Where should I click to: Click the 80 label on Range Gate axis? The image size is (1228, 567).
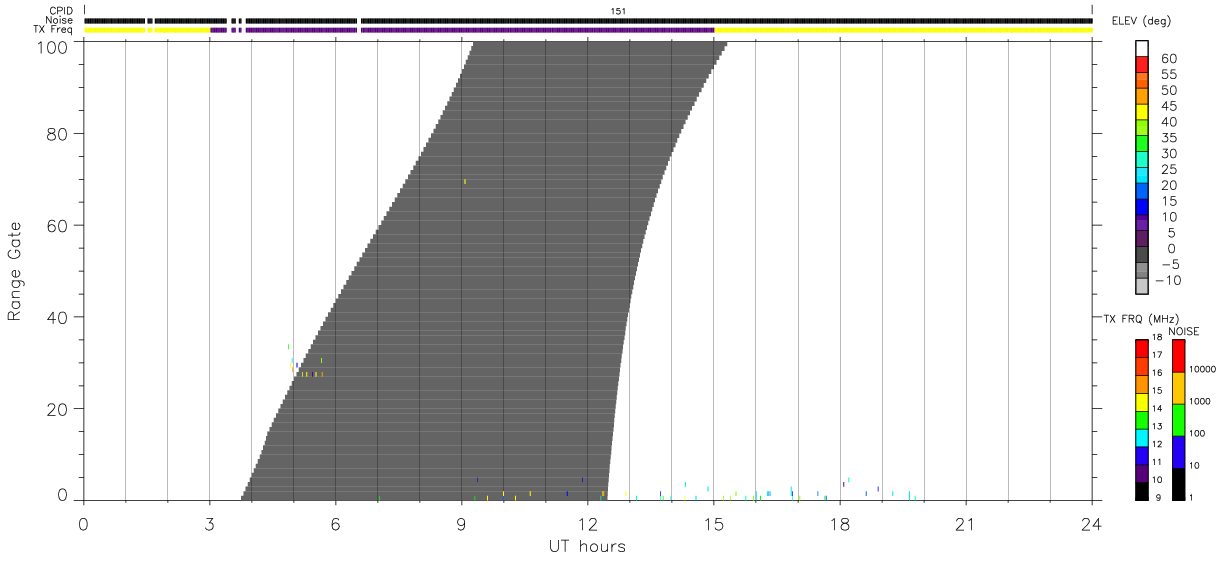pyautogui.click(x=56, y=134)
